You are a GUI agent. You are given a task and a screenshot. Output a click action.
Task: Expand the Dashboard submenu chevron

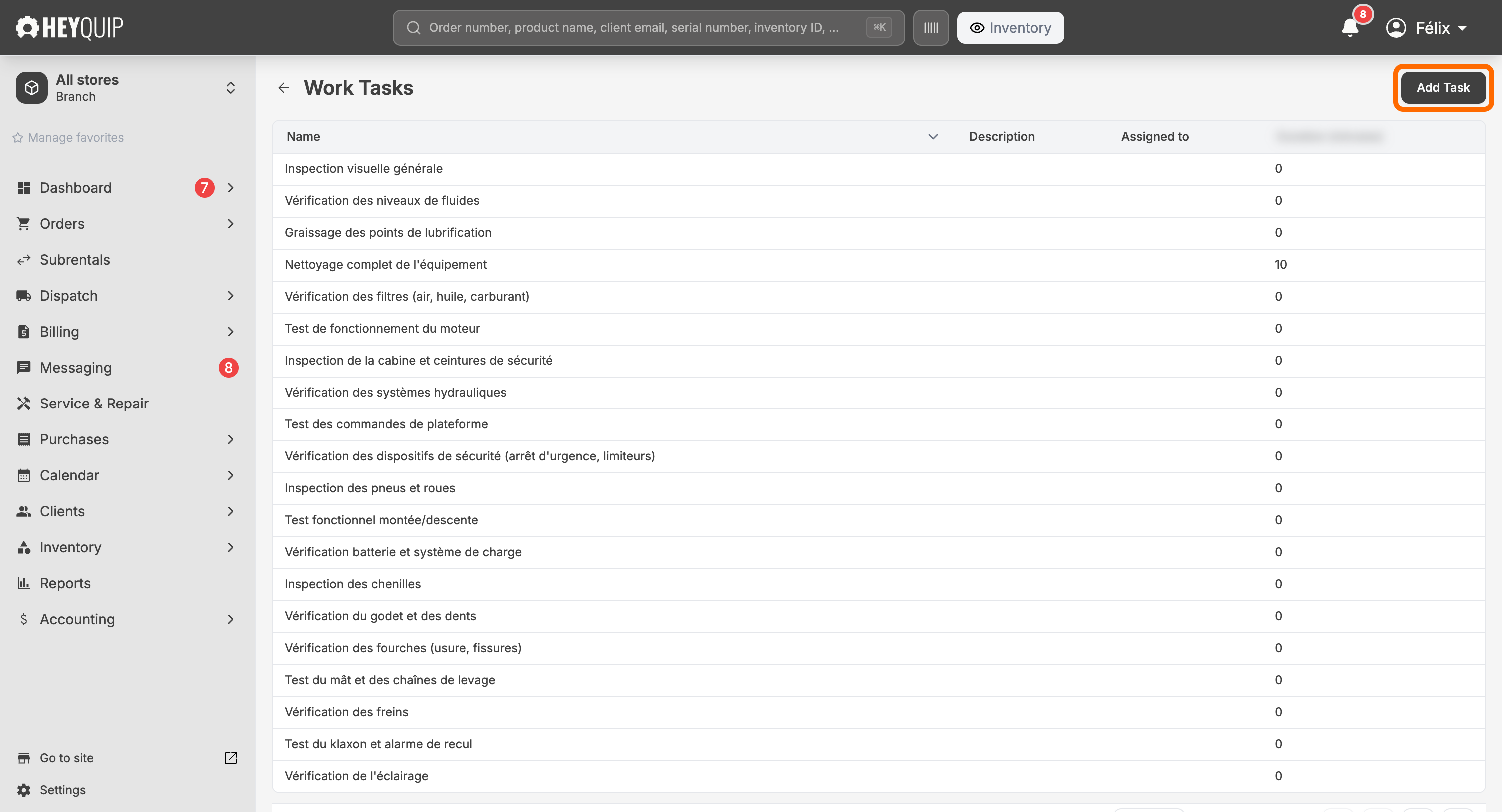coord(231,188)
